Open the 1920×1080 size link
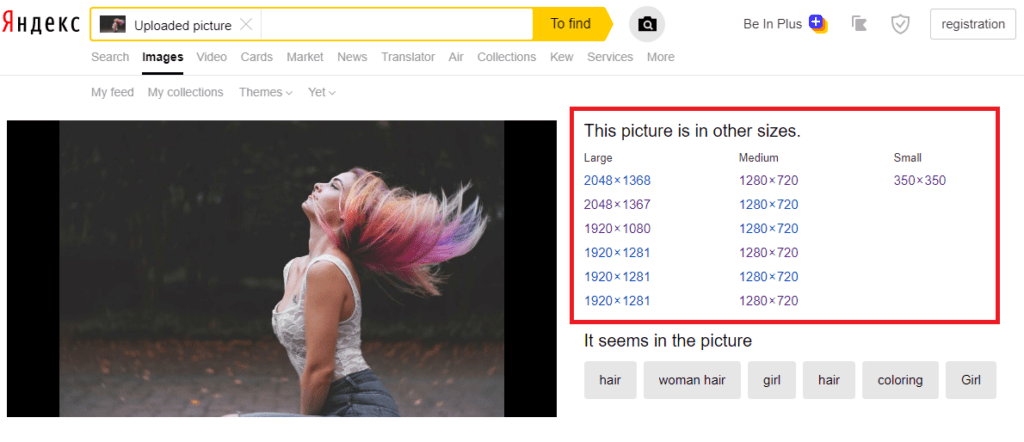Screen dimensions: 1024x442 pyautogui.click(x=617, y=229)
